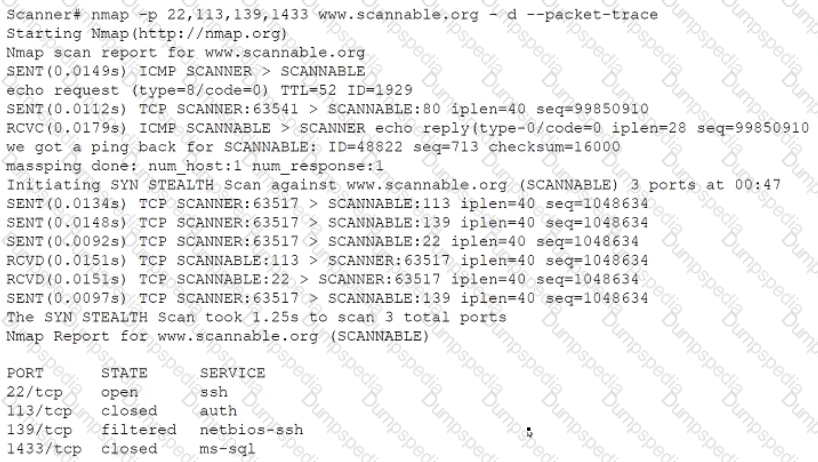Click the scan took 1.25s line

click(256, 318)
